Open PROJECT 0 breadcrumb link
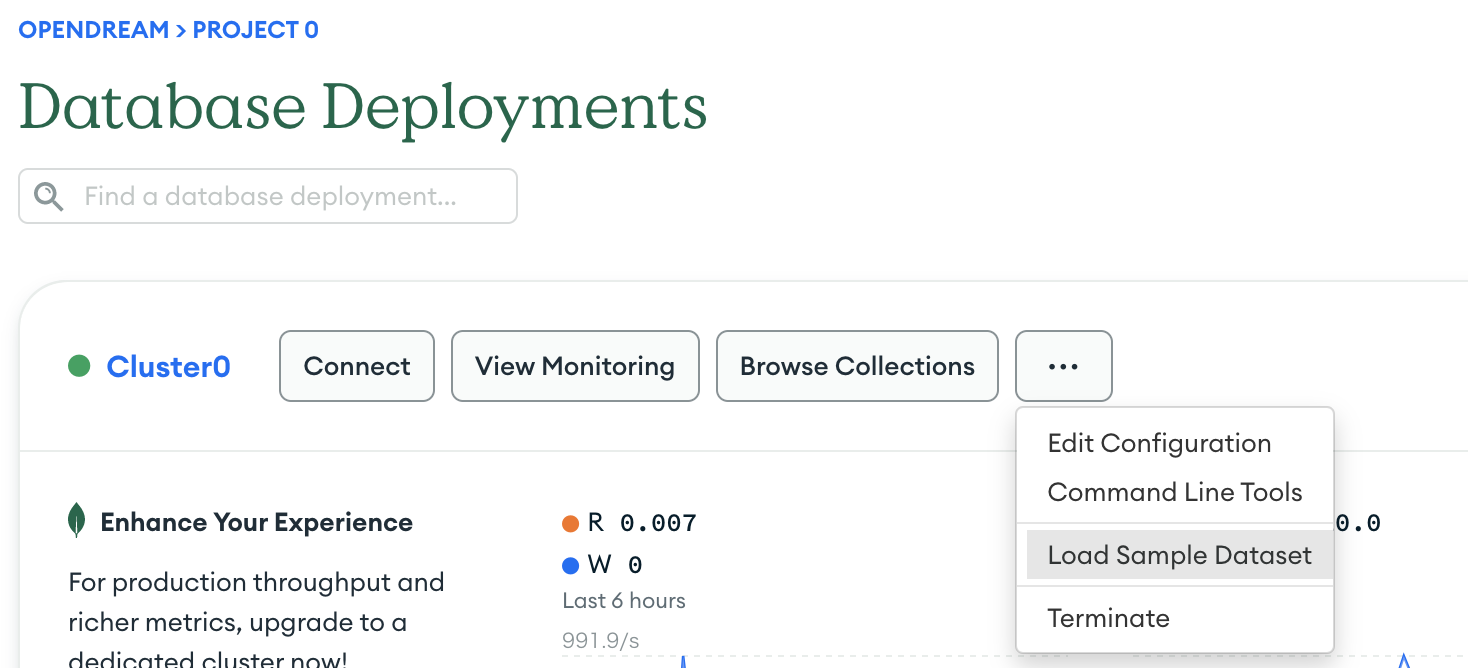Image resolution: width=1468 pixels, height=668 pixels. pos(256,30)
